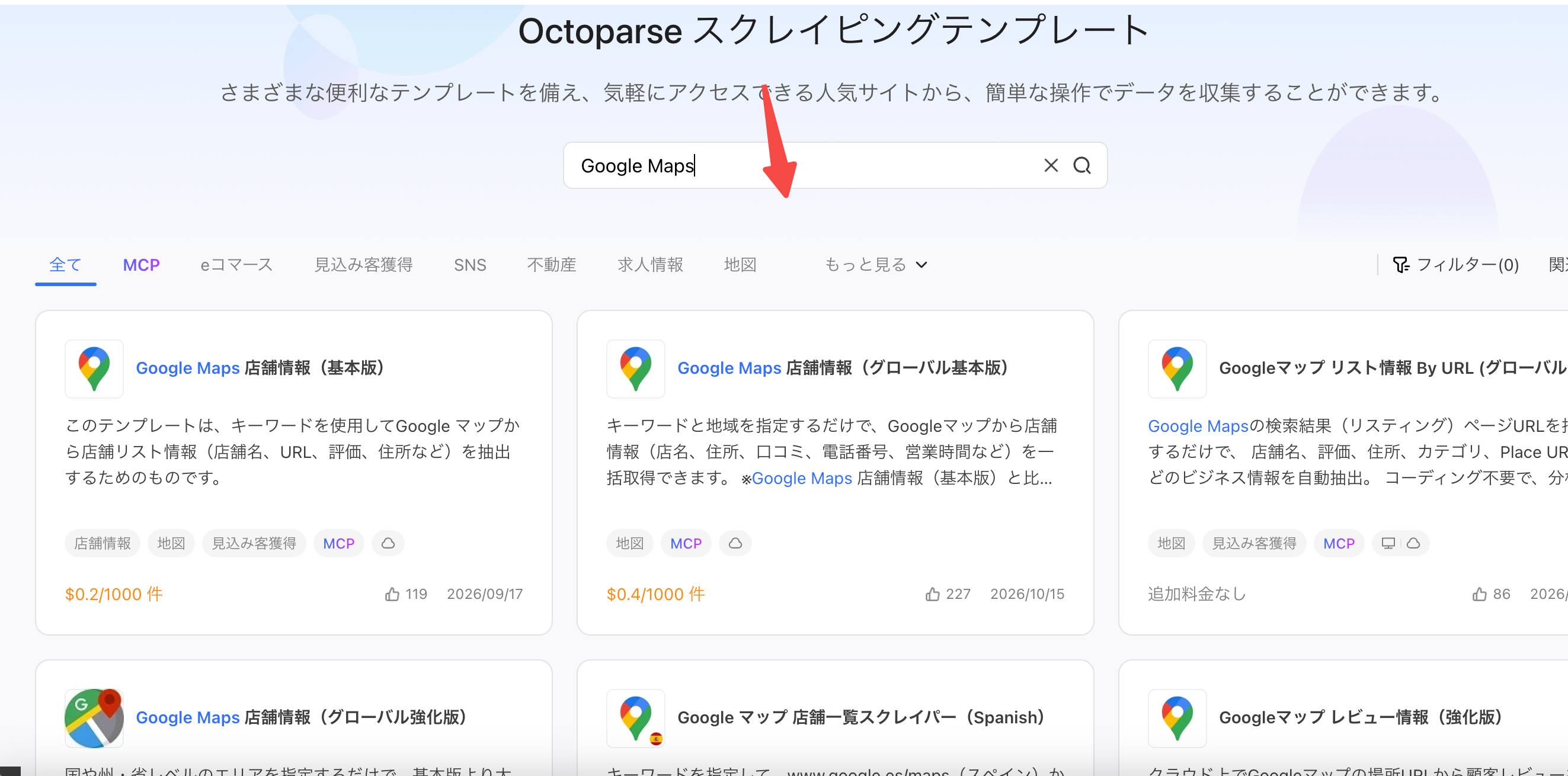Image resolution: width=1568 pixels, height=776 pixels.
Task: Open the フィルター(0) filter panel
Action: [1456, 265]
